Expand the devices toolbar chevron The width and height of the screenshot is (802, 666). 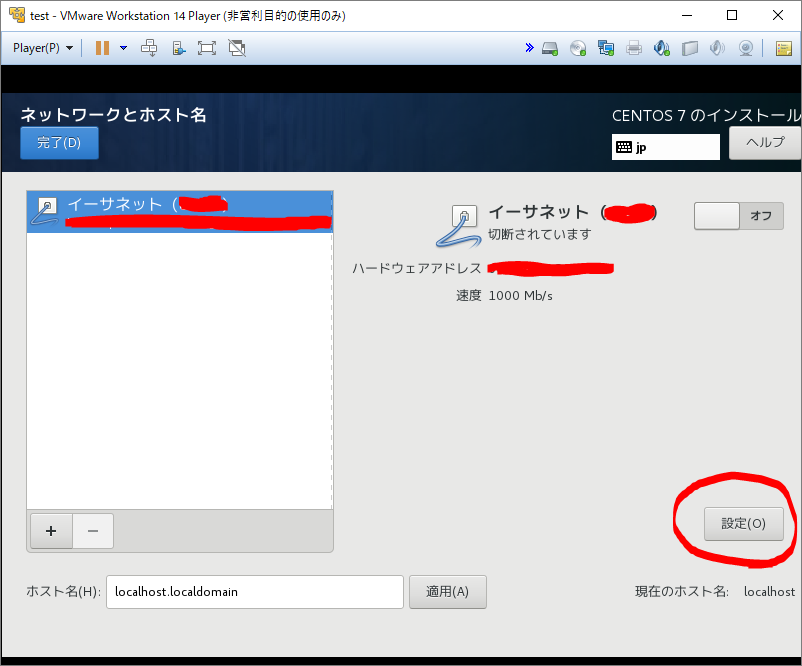tap(529, 48)
